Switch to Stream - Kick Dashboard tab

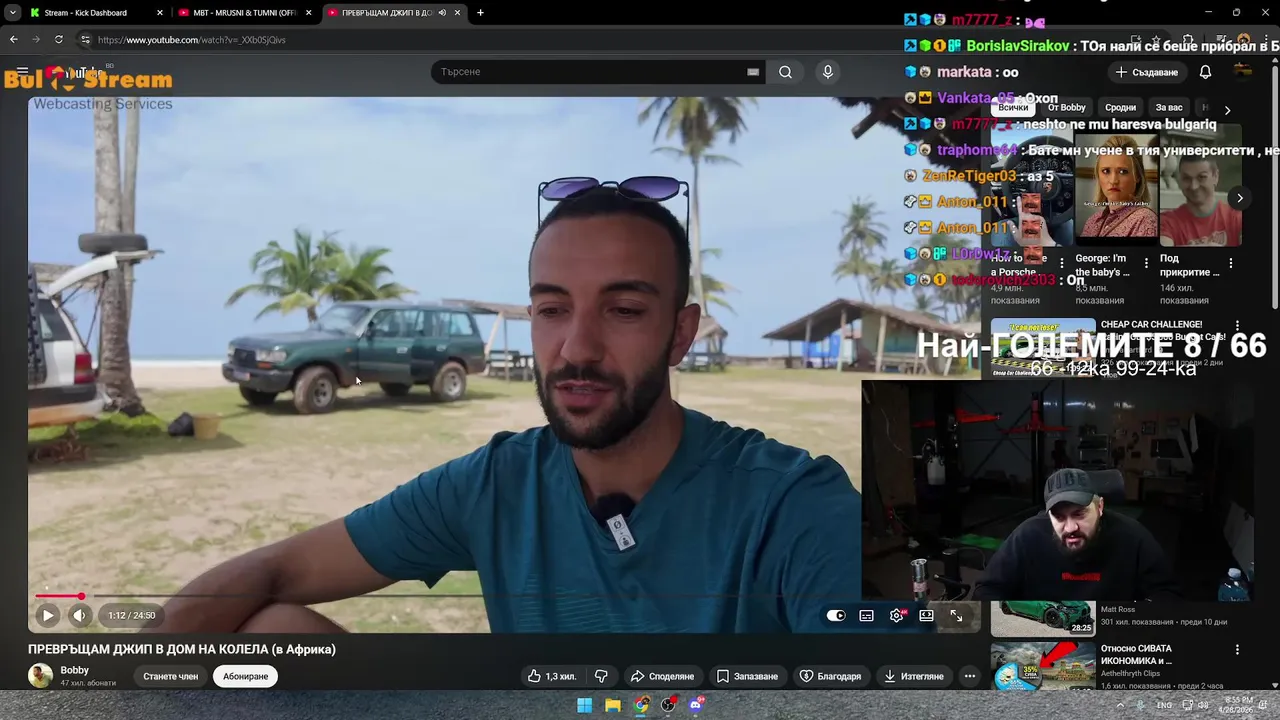point(85,13)
